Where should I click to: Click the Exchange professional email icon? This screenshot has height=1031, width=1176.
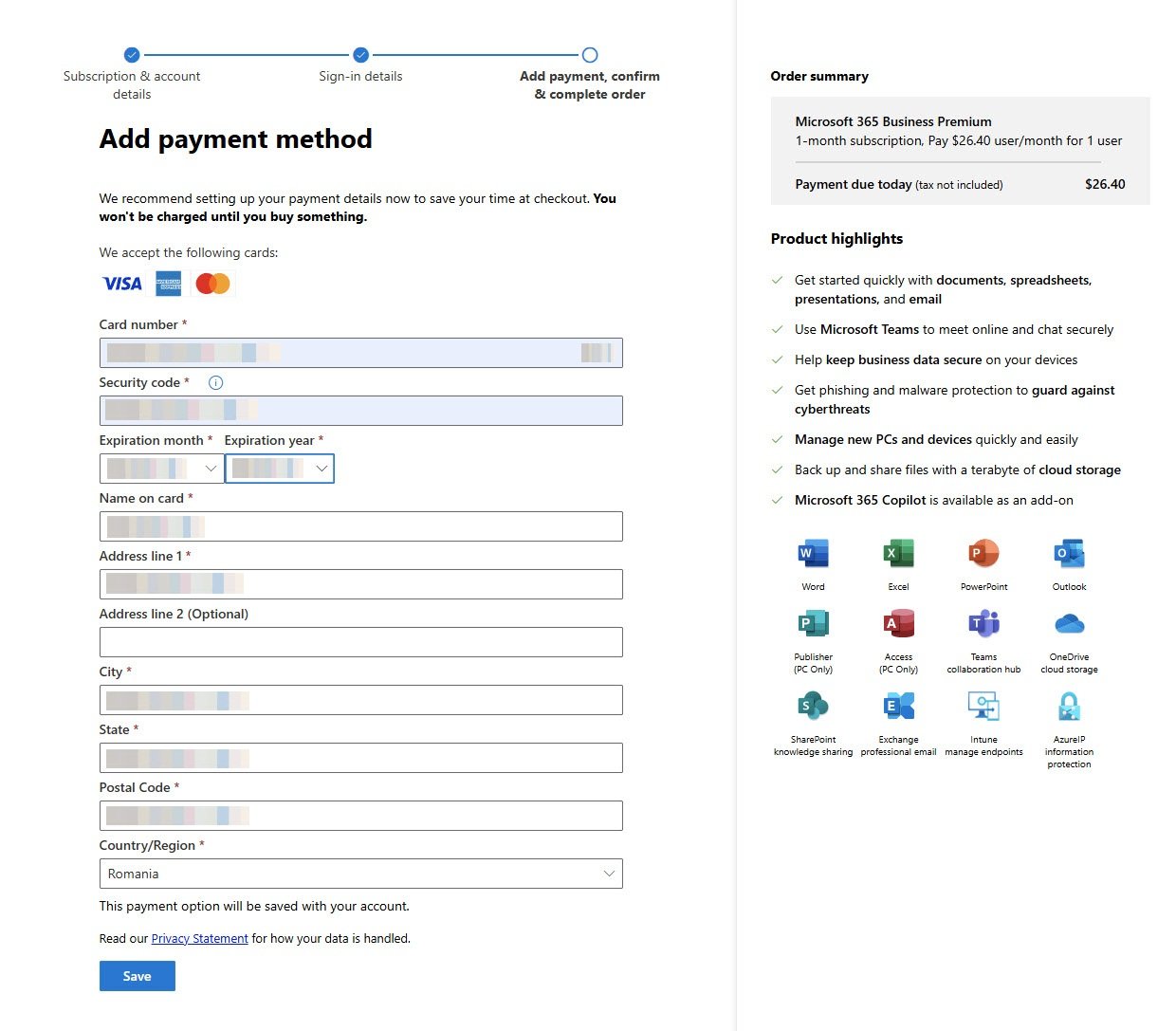coord(898,706)
